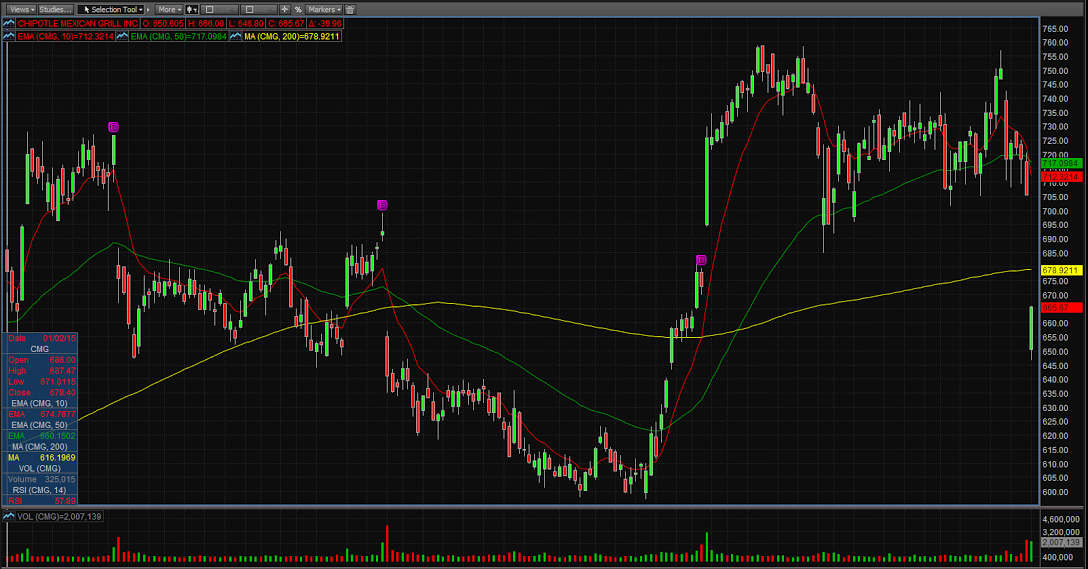Image resolution: width=1088 pixels, height=569 pixels.
Task: Click the RSI (CMG, 14) header in data box
Action: pyautogui.click(x=40, y=490)
